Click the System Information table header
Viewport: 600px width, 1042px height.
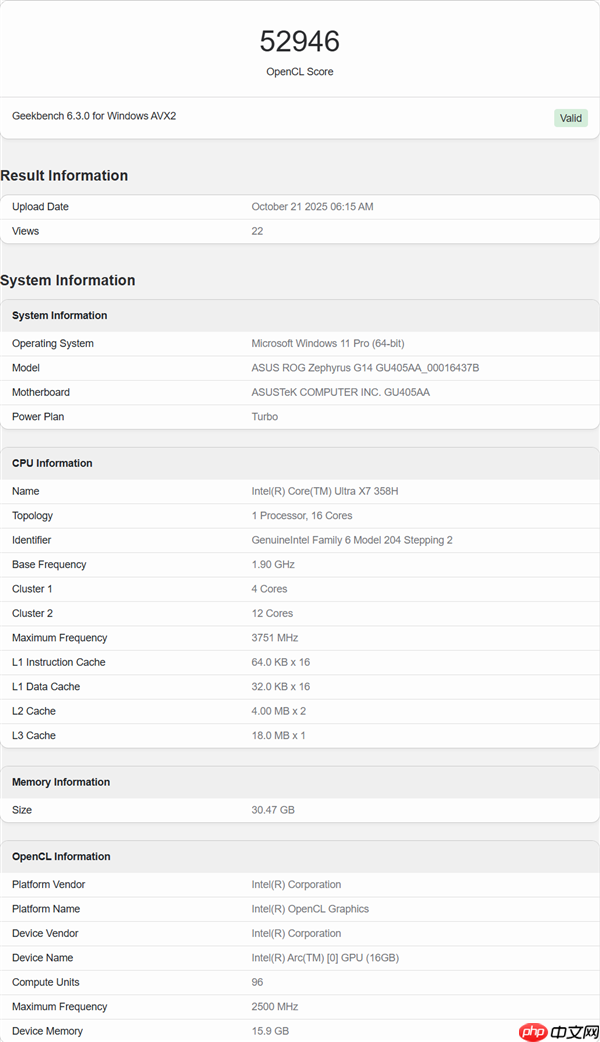(59, 316)
